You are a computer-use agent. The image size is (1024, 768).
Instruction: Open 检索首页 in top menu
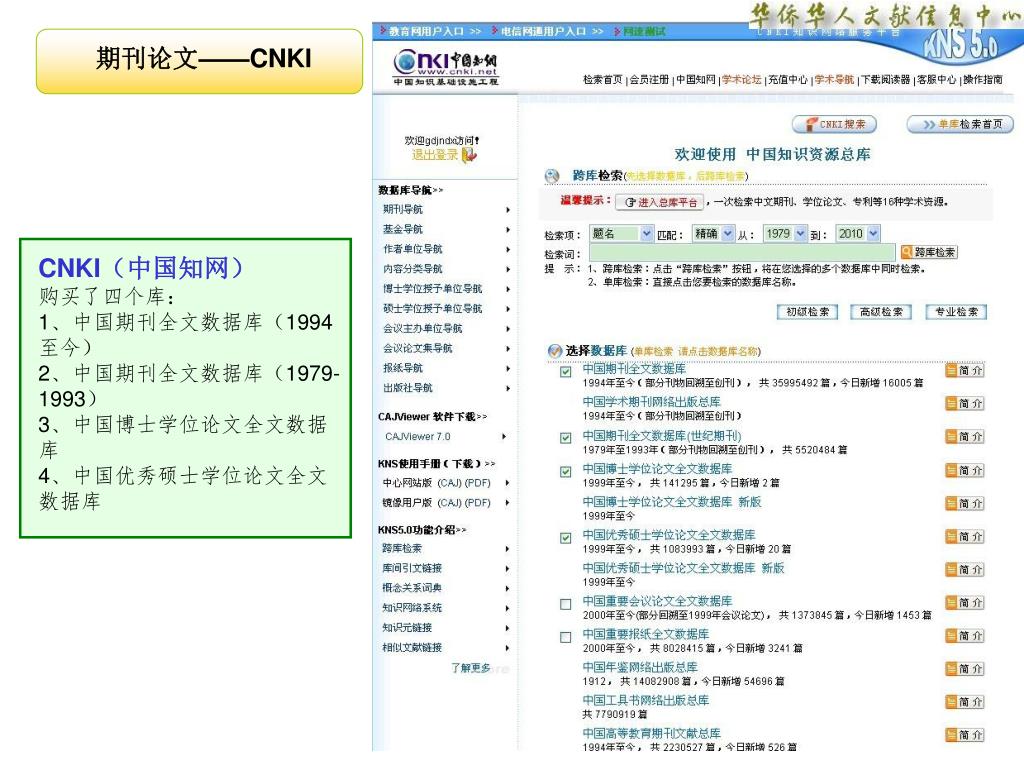(x=602, y=80)
